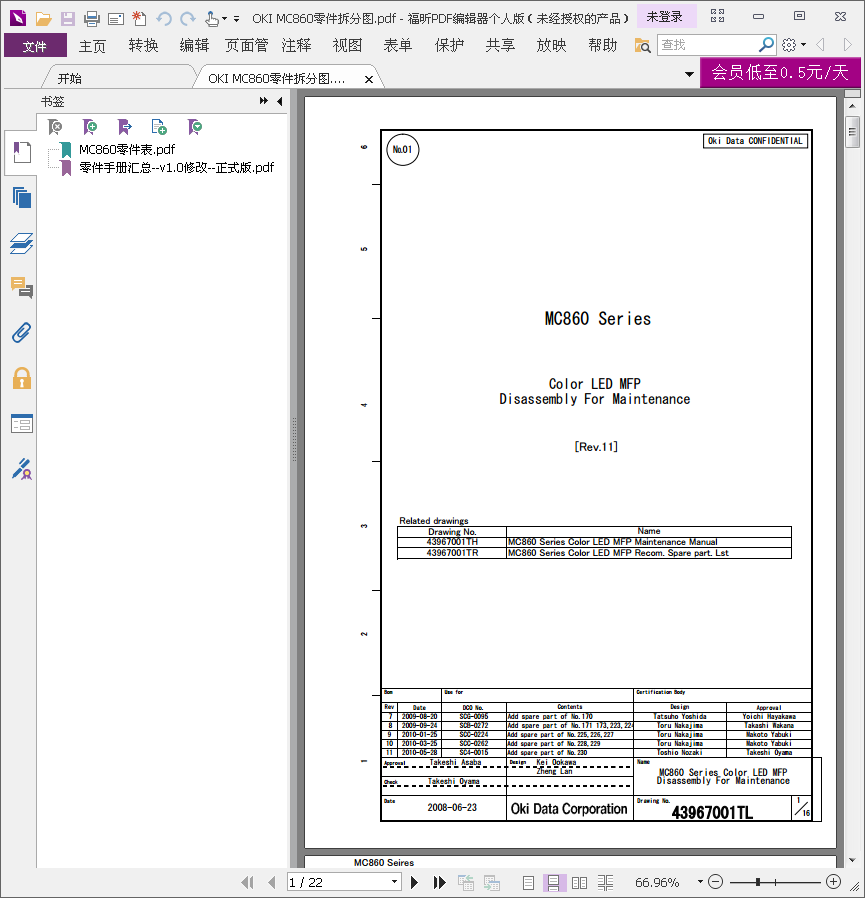Click the create new PDF starburst icon
The image size is (865, 898).
click(139, 19)
